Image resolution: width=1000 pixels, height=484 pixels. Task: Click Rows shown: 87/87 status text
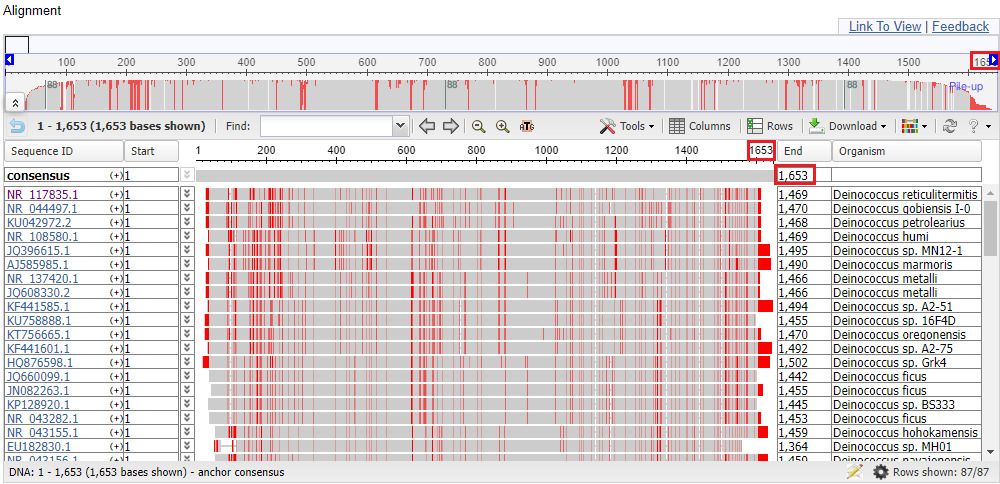click(940, 473)
